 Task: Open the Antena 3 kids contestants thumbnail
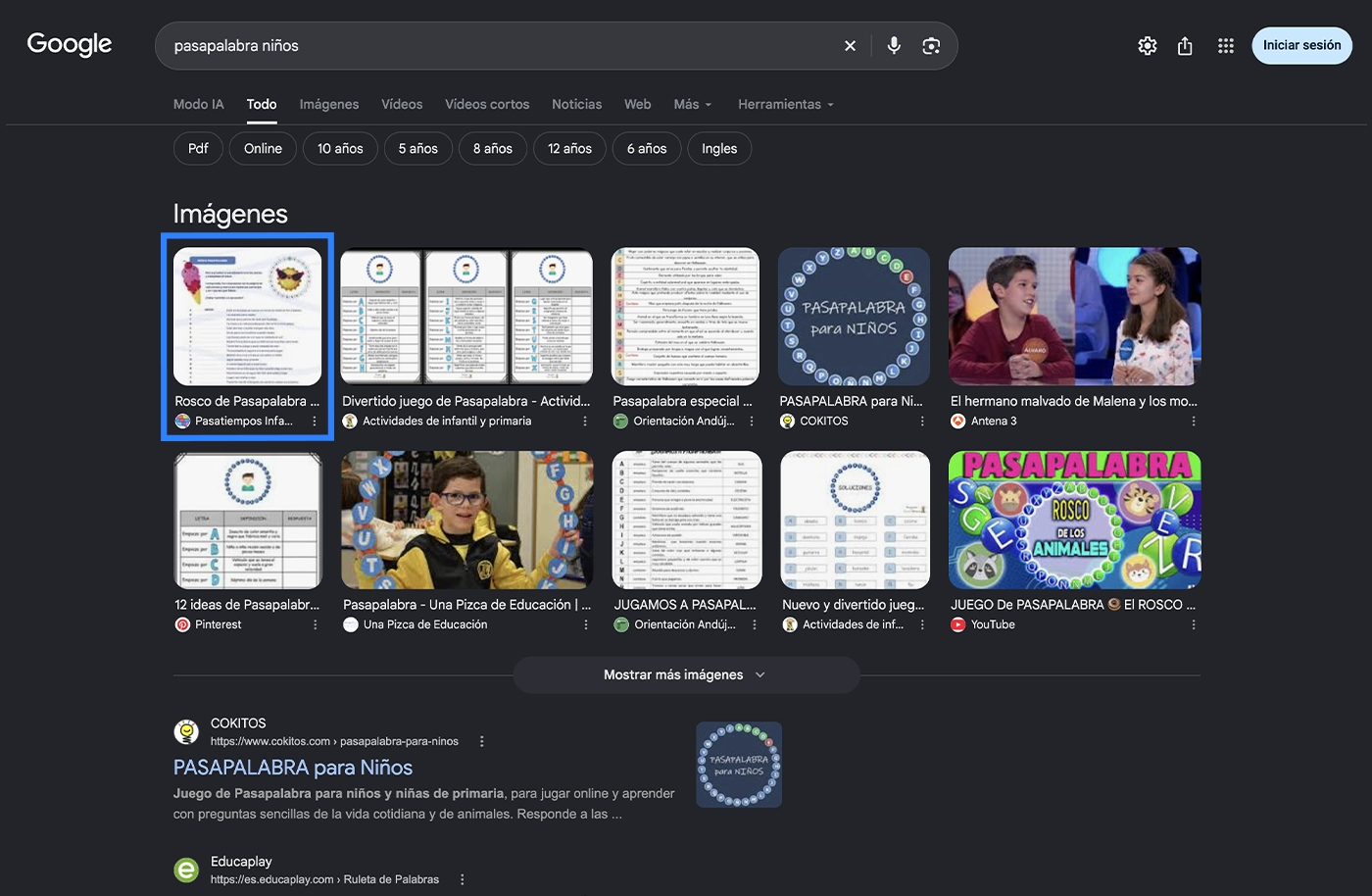(x=1075, y=316)
